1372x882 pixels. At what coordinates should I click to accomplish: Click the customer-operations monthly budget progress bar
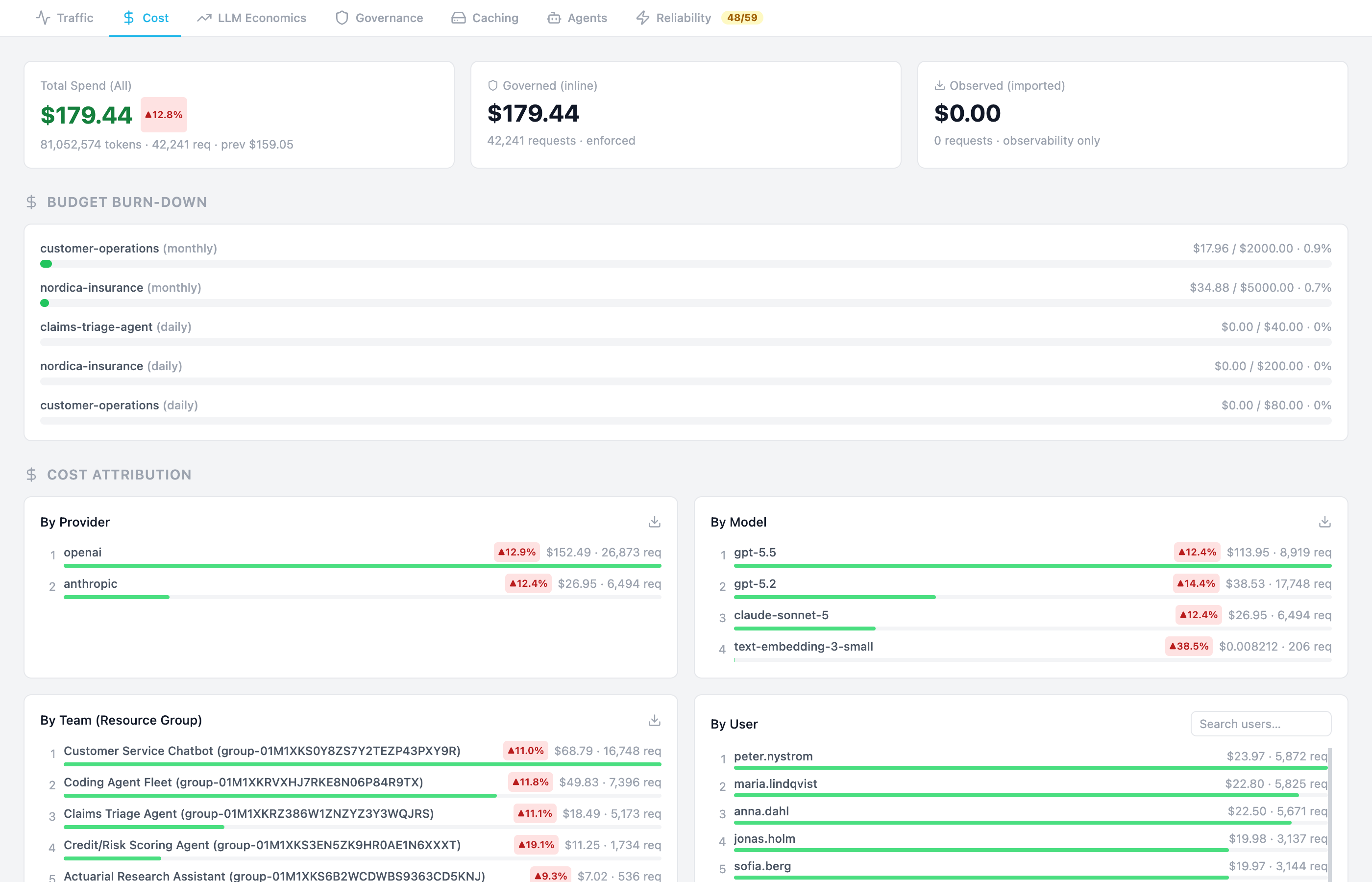(x=686, y=264)
